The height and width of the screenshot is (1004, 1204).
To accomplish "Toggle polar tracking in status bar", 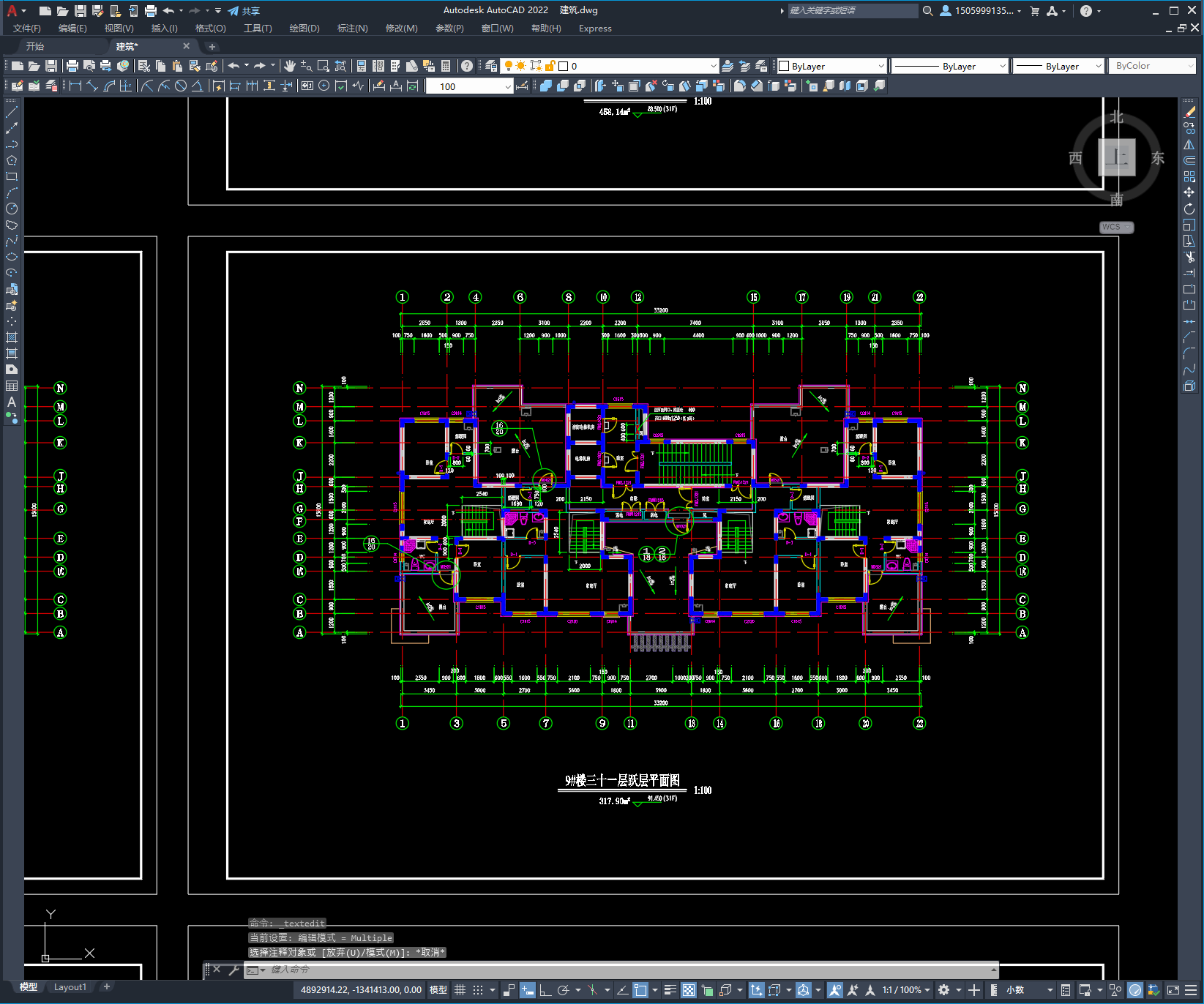I will coord(563,990).
